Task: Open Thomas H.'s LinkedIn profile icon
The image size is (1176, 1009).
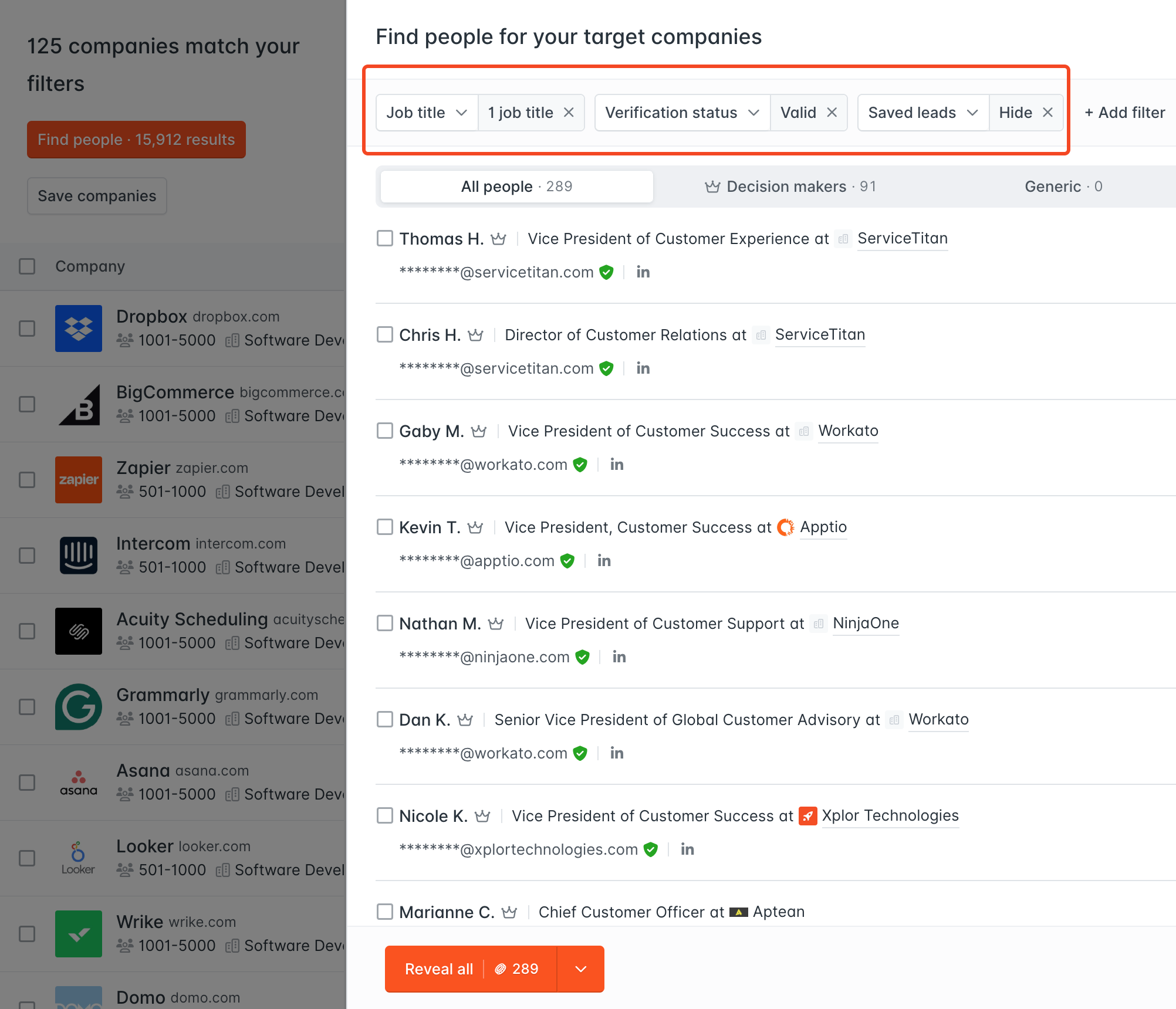Action: [643, 272]
